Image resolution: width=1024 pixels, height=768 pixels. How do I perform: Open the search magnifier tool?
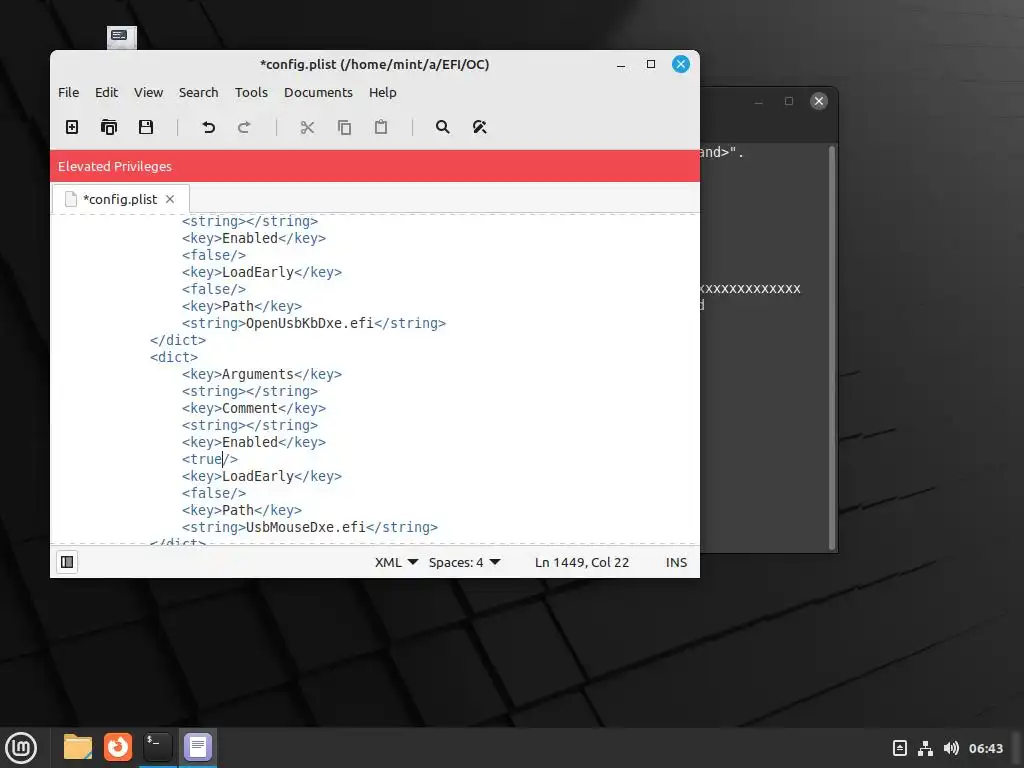point(443,127)
